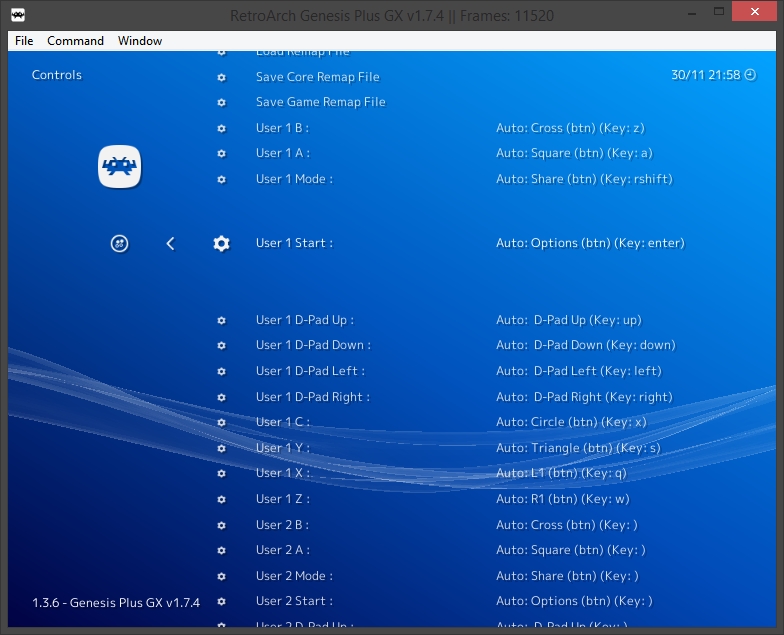Select the User 1 C entry
The height and width of the screenshot is (635, 784).
coord(283,422)
